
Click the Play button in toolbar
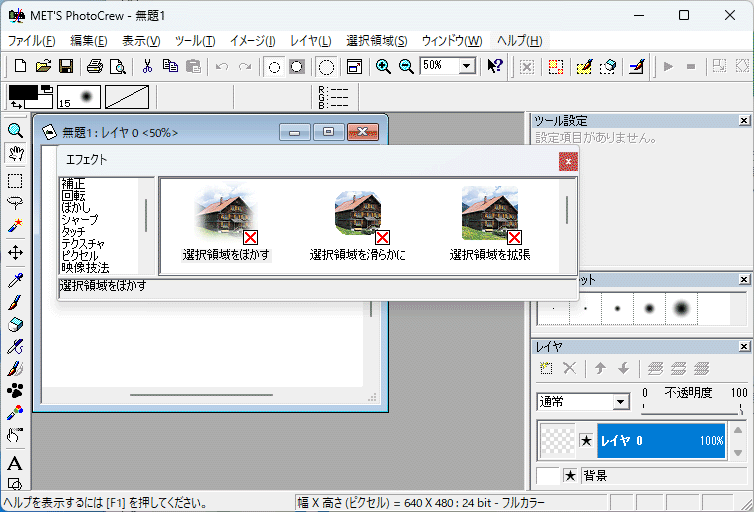(668, 66)
